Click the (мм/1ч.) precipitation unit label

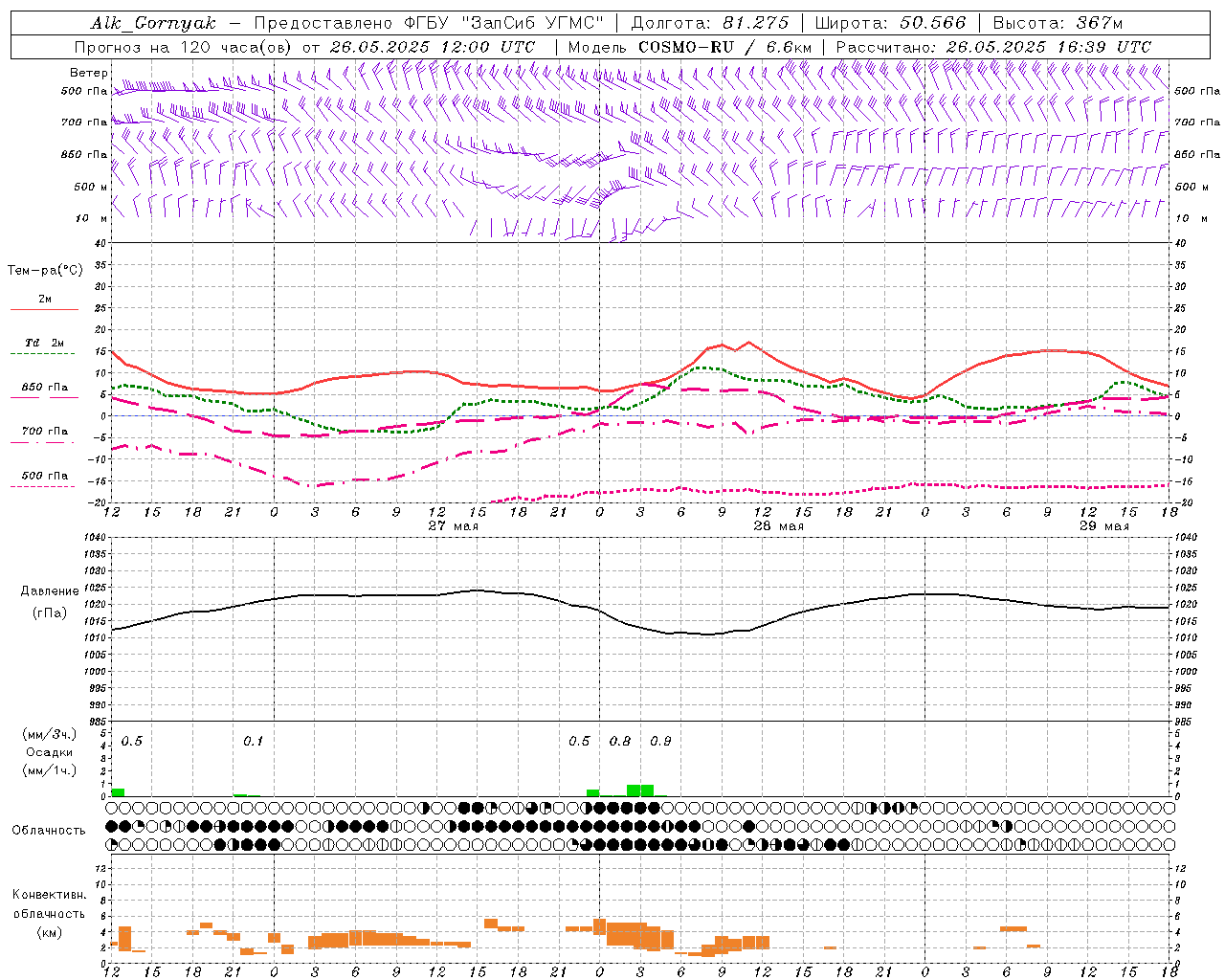click(x=49, y=770)
